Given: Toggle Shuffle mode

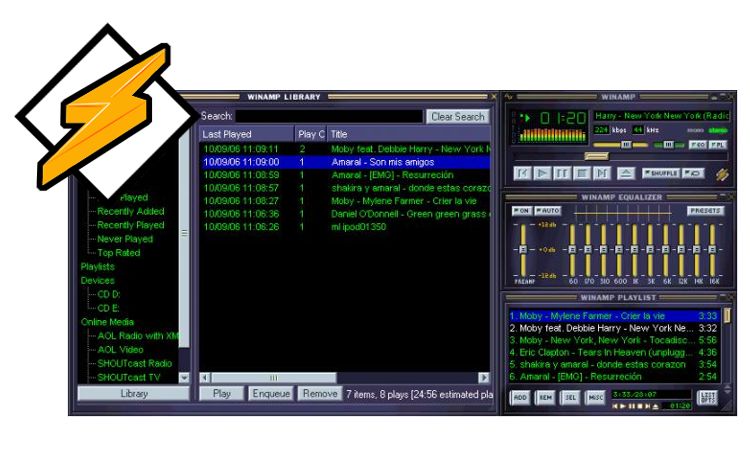Looking at the screenshot, I should pos(661,173).
